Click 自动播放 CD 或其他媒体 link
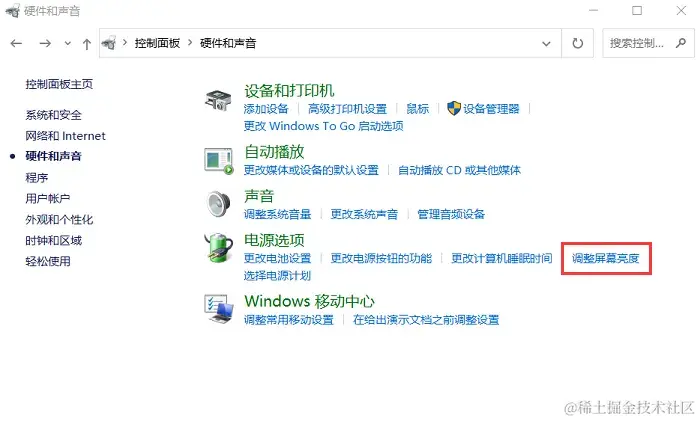This screenshot has height=421, width=700. 459,170
